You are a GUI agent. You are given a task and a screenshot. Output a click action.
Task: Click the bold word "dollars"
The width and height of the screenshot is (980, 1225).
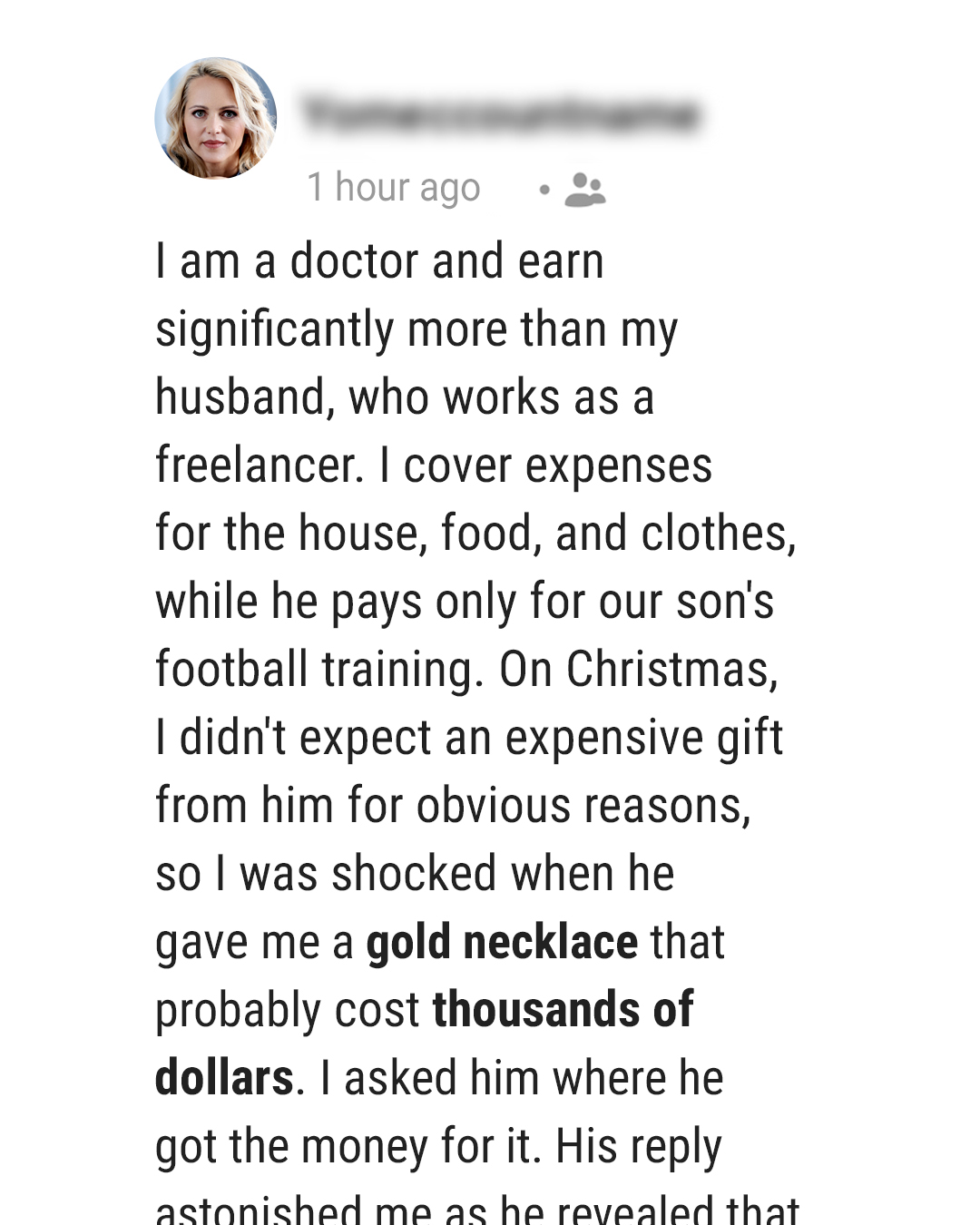224,1078
